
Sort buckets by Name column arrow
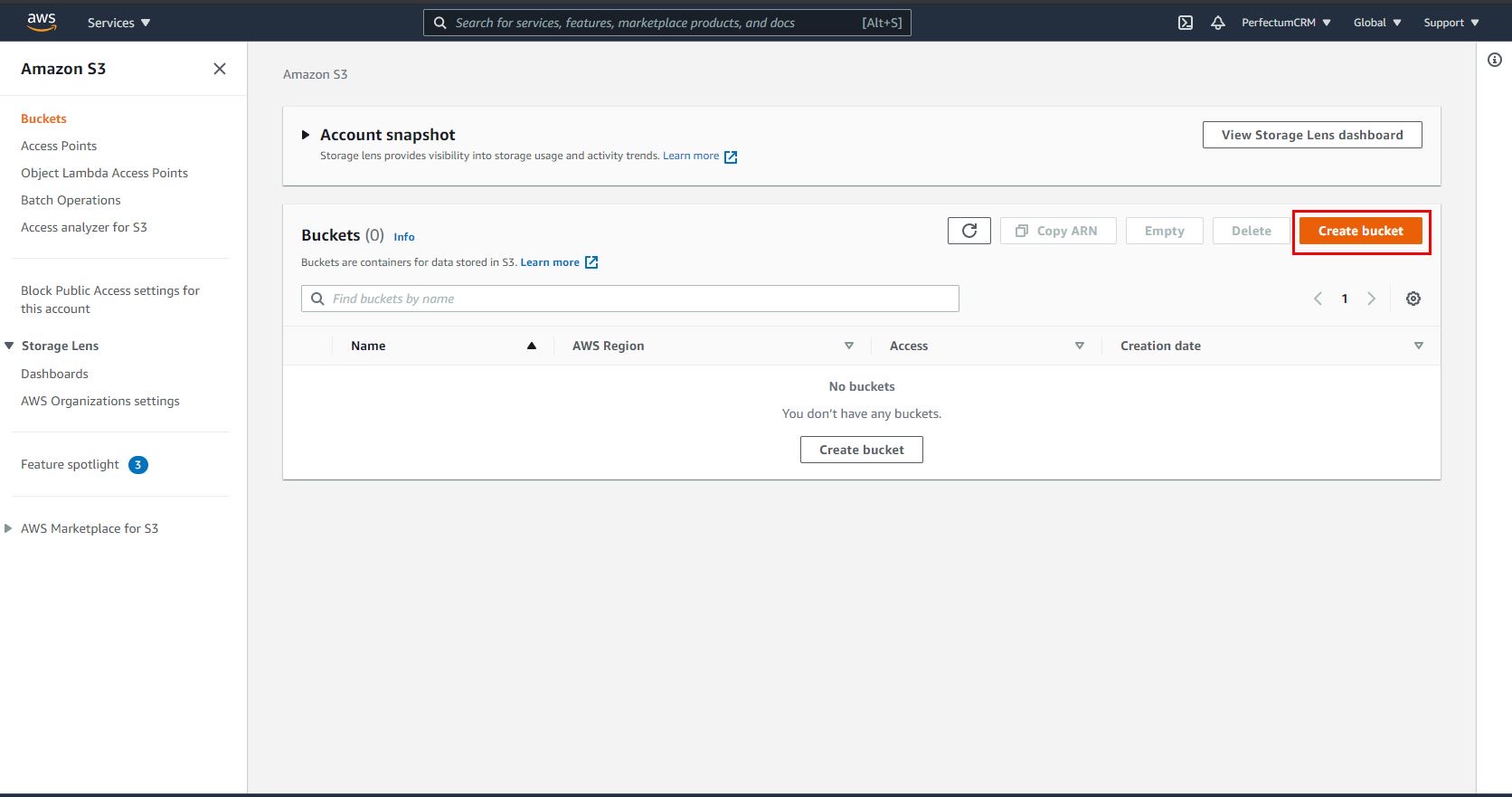pos(532,346)
